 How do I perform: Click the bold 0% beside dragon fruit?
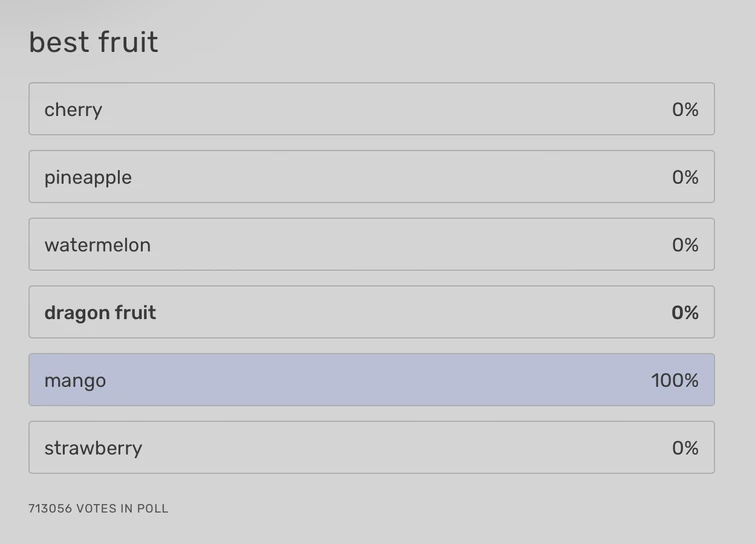point(685,312)
